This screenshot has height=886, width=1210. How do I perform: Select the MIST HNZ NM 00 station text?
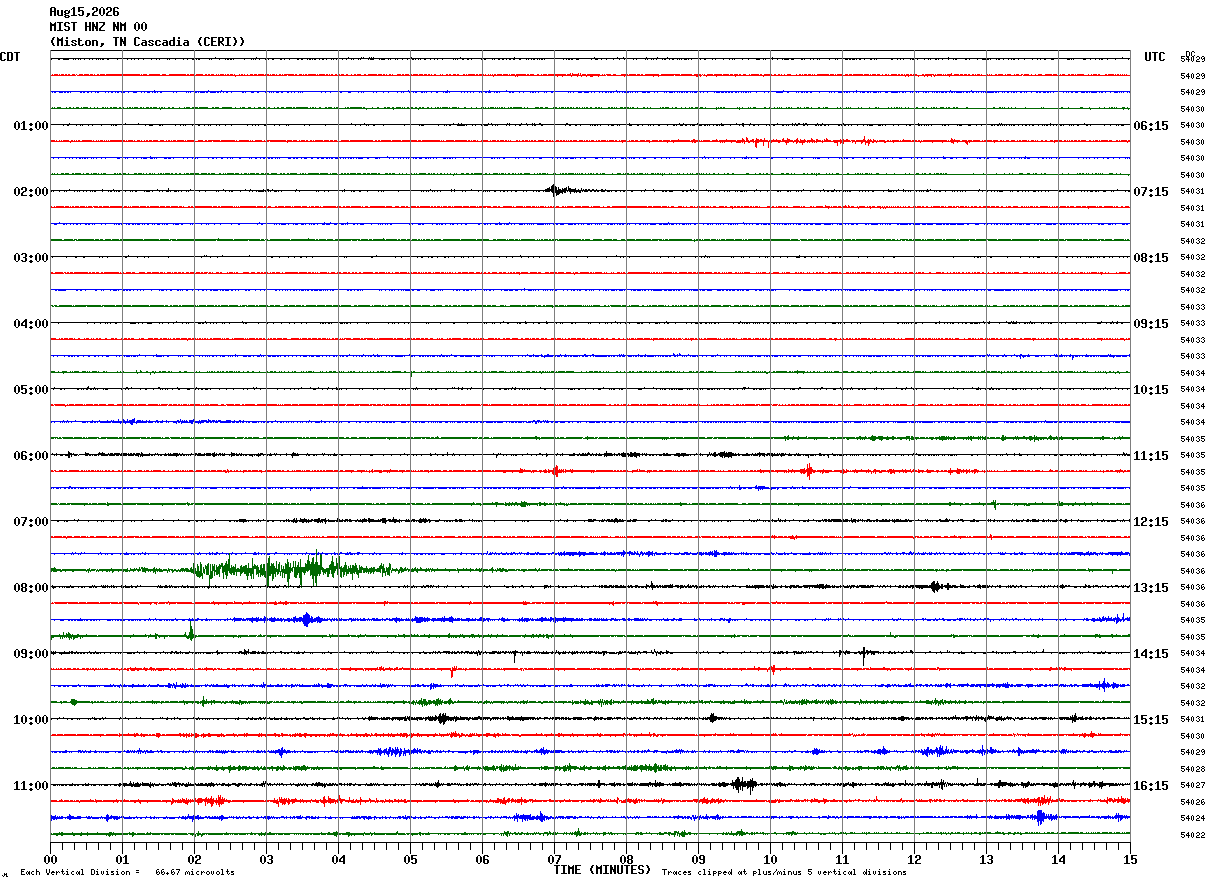click(x=98, y=27)
